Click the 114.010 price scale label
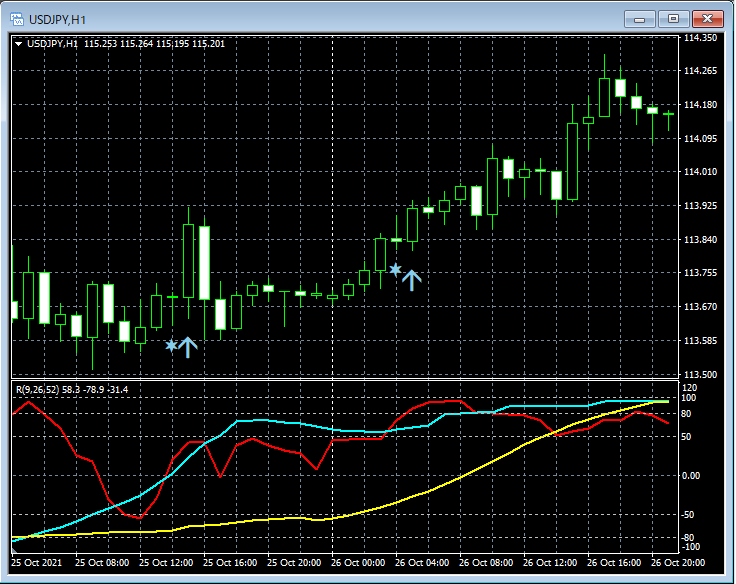The width and height of the screenshot is (736, 584). tap(700, 172)
